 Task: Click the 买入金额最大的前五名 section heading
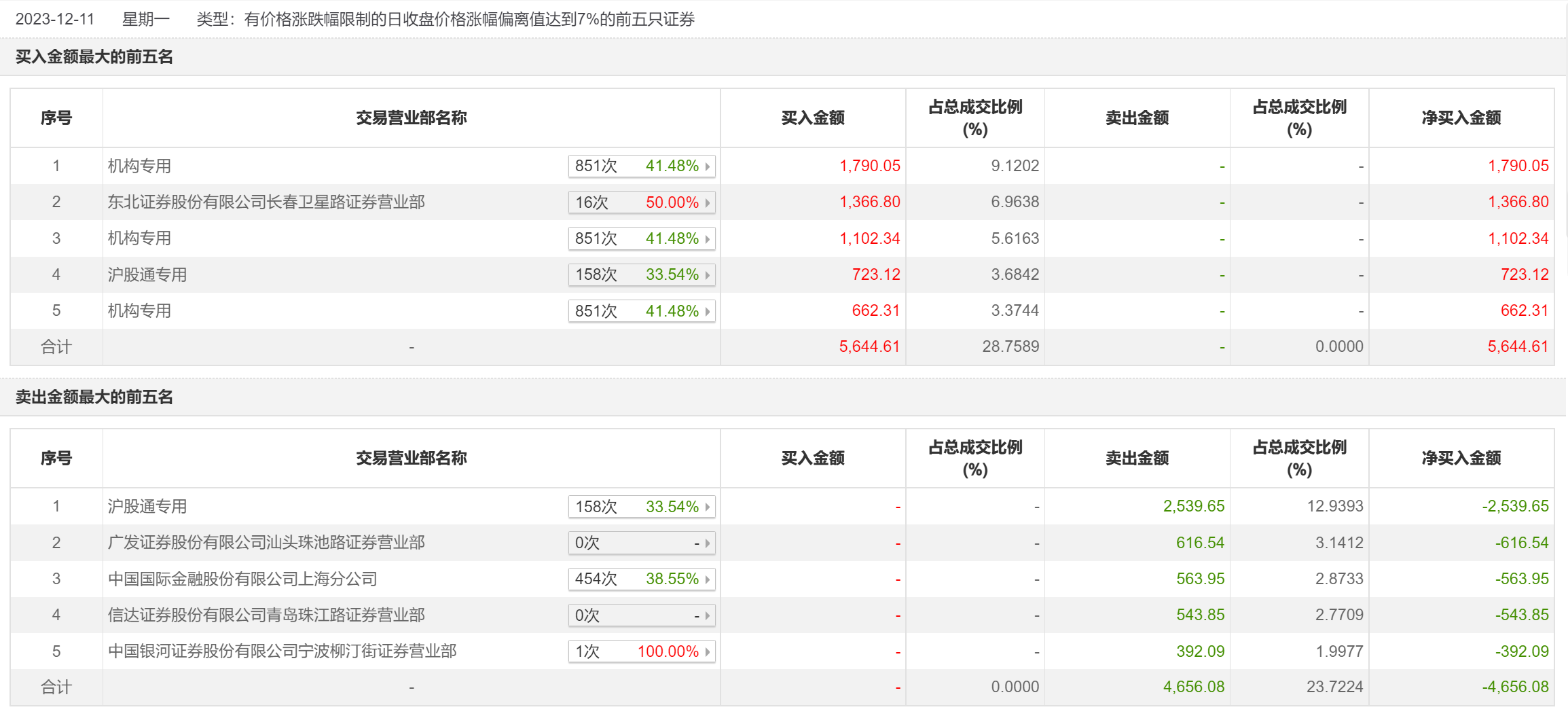click(x=94, y=56)
